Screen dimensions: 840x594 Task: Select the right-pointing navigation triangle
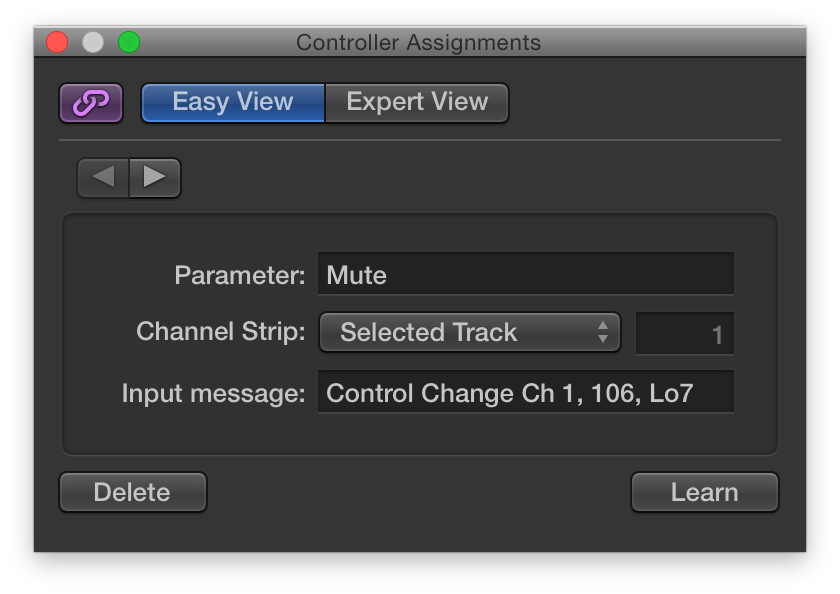tap(155, 177)
